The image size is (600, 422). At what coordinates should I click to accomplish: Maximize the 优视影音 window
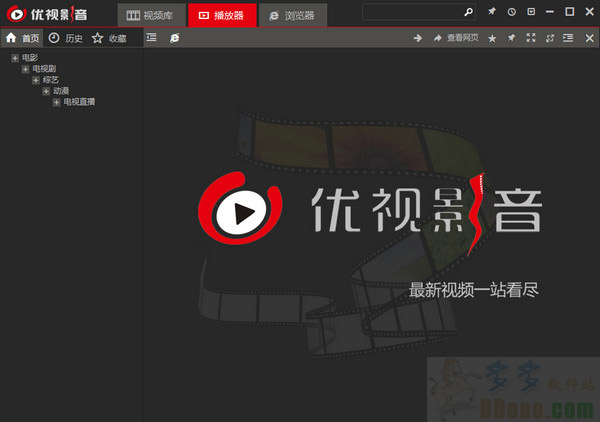click(x=570, y=12)
